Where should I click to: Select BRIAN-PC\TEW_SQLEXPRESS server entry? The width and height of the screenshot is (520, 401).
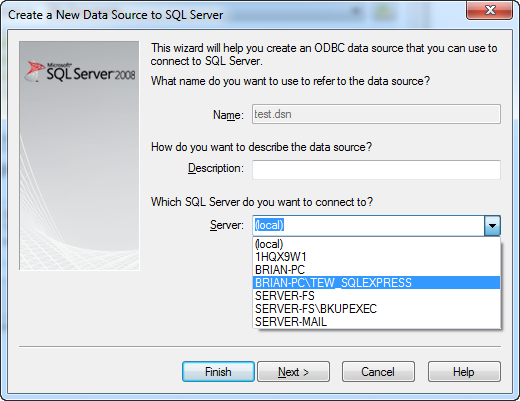377,283
